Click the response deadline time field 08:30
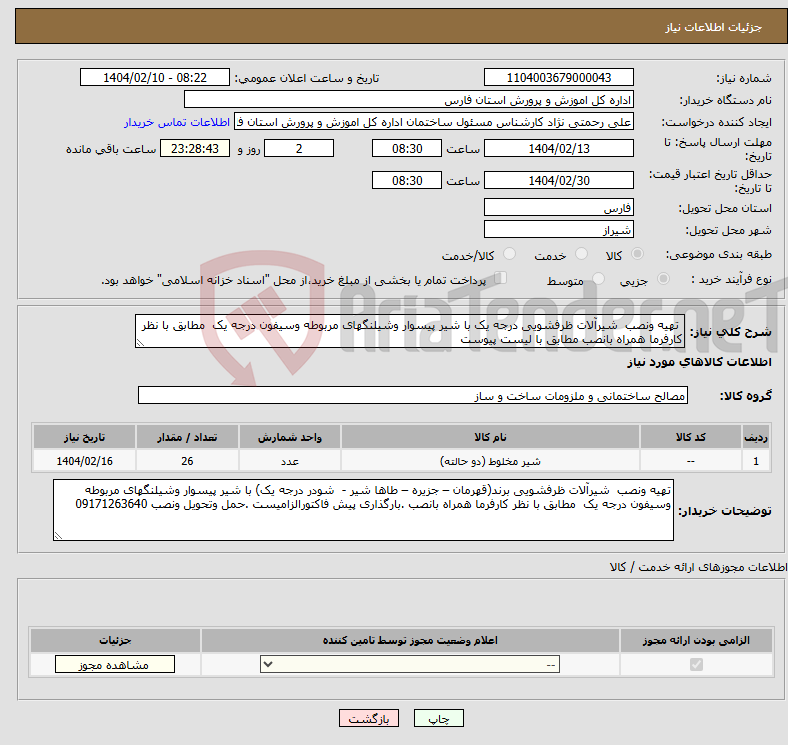This screenshot has width=788, height=745. 407,149
